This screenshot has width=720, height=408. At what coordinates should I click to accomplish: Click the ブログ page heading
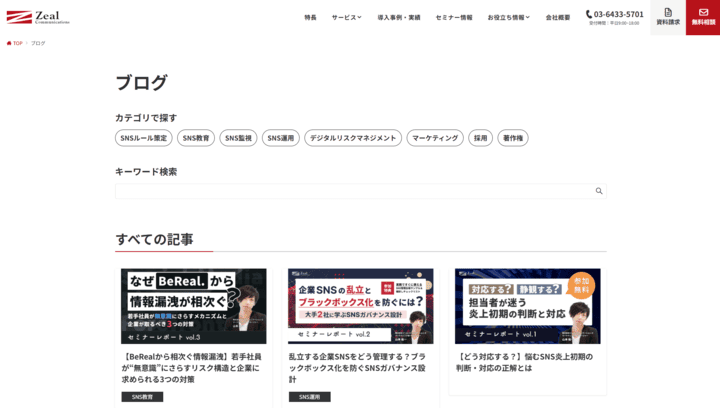pyautogui.click(x=141, y=83)
